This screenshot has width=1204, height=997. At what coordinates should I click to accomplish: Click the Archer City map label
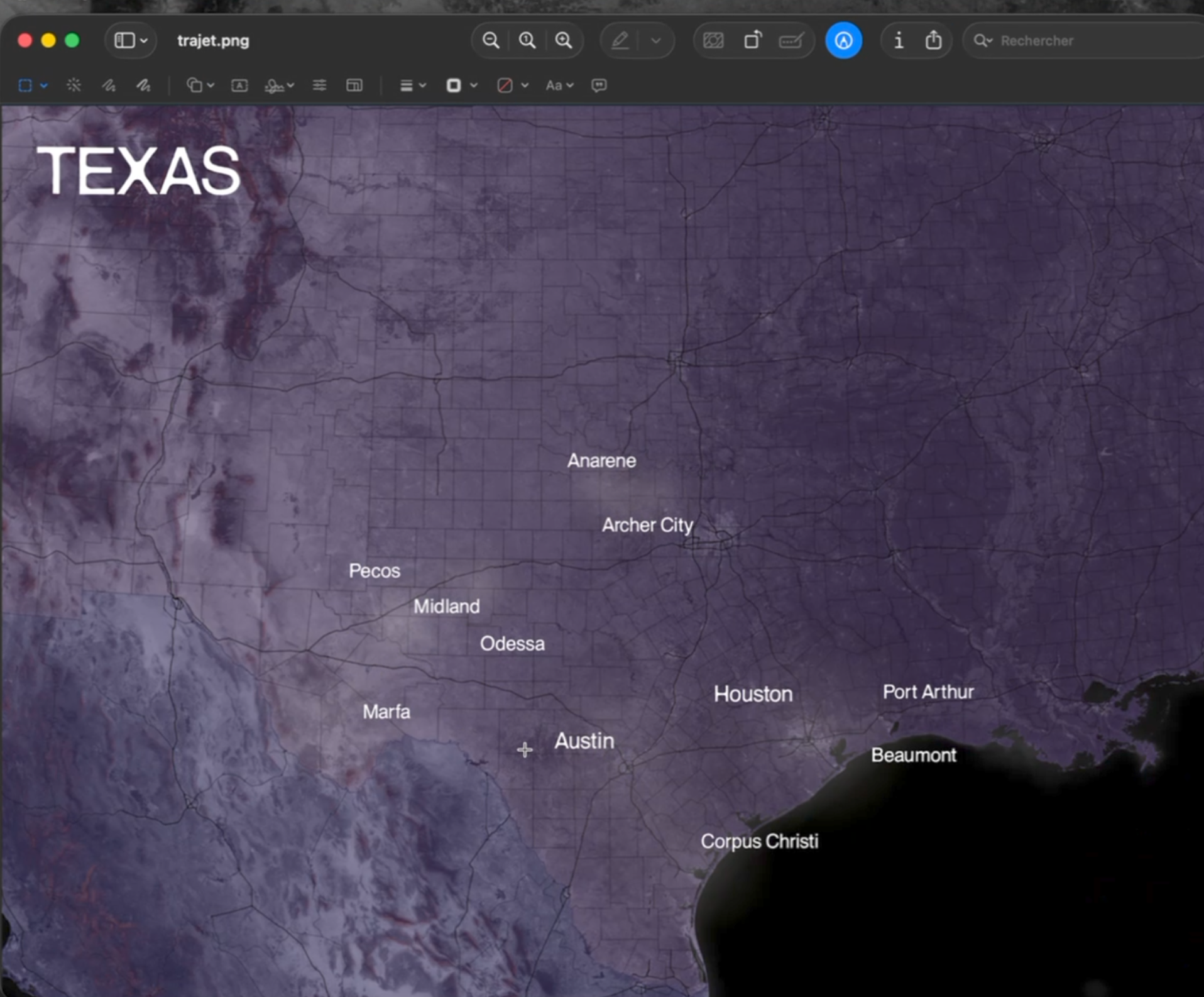coord(647,525)
